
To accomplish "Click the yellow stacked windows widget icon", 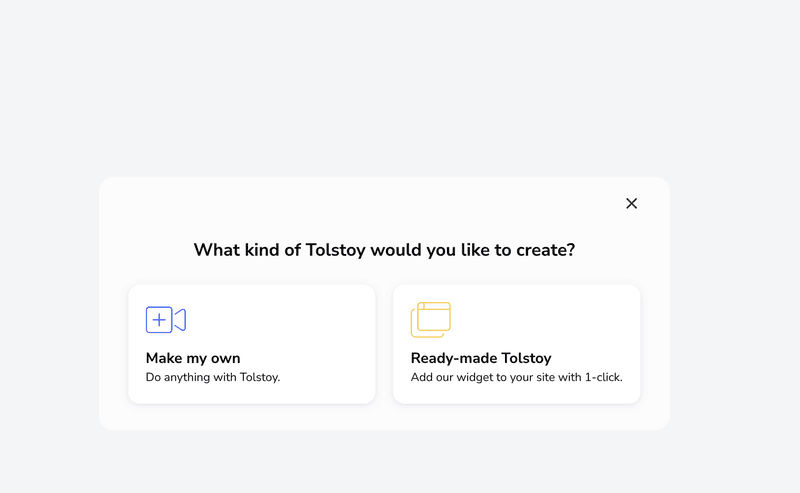I will (430, 320).
